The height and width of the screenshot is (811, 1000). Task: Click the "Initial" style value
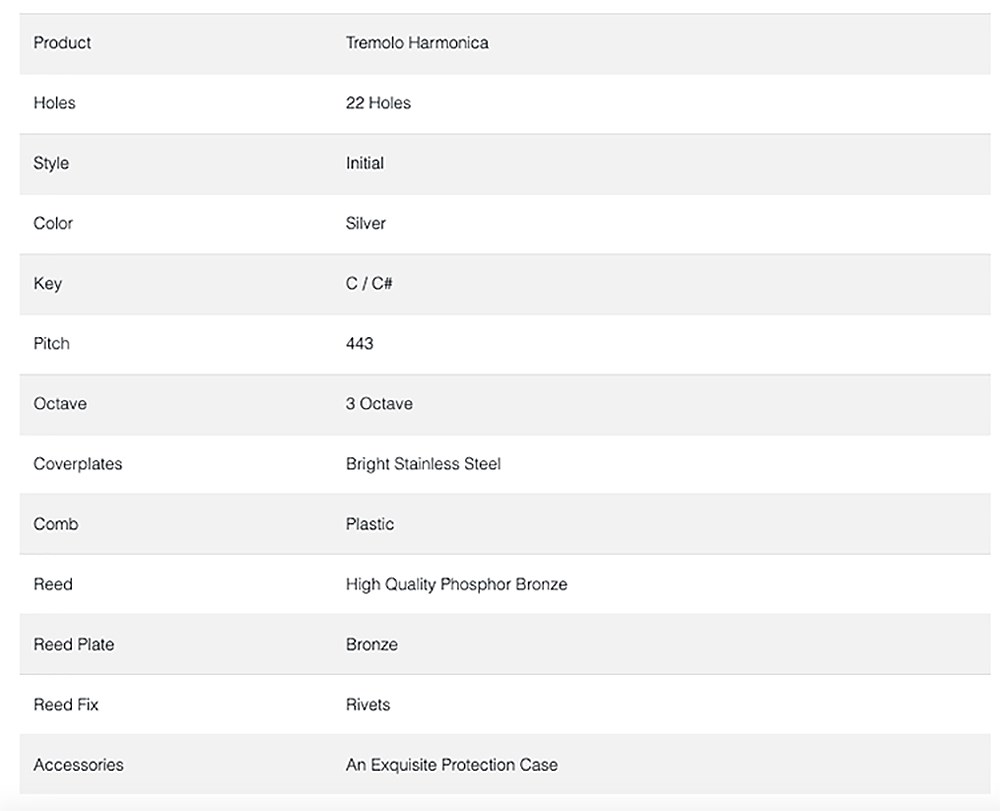(365, 163)
